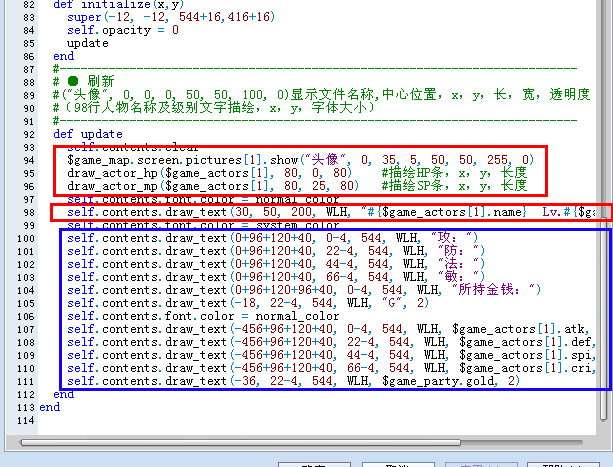Screen dimensions: 613x467
Task: Click the draw_text line containing "敏:"
Action: click(276, 277)
